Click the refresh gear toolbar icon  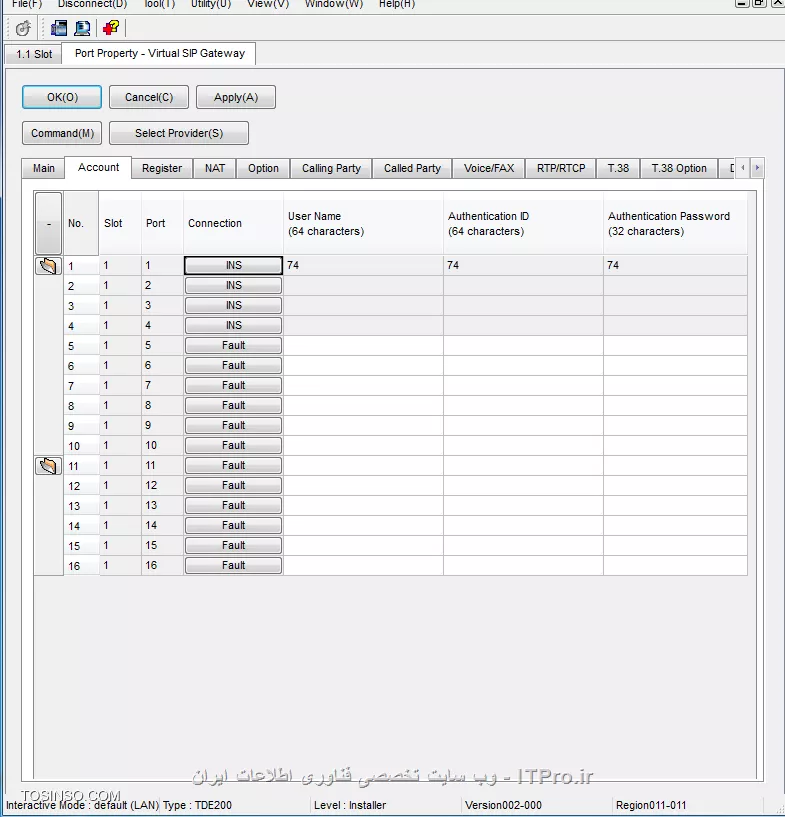22,28
